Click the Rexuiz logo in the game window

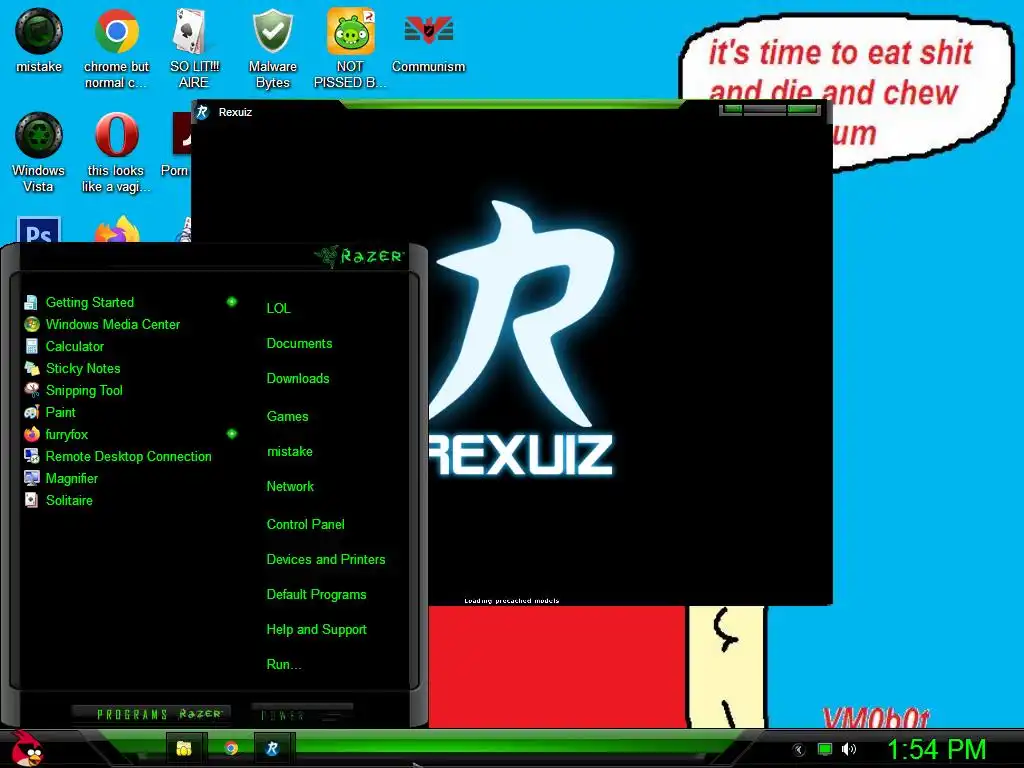click(x=522, y=338)
